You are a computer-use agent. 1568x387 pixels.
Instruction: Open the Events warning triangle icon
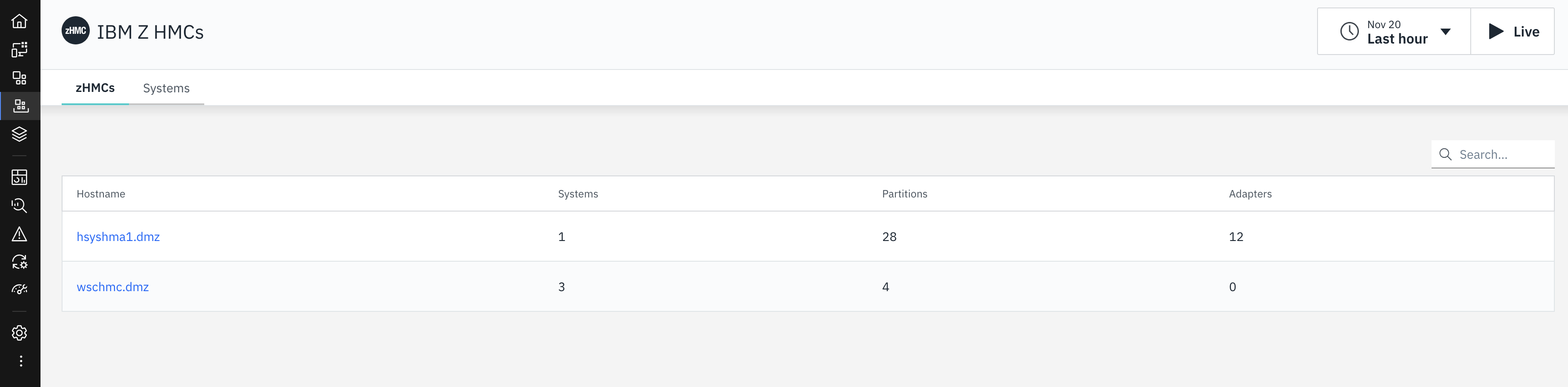click(x=19, y=234)
